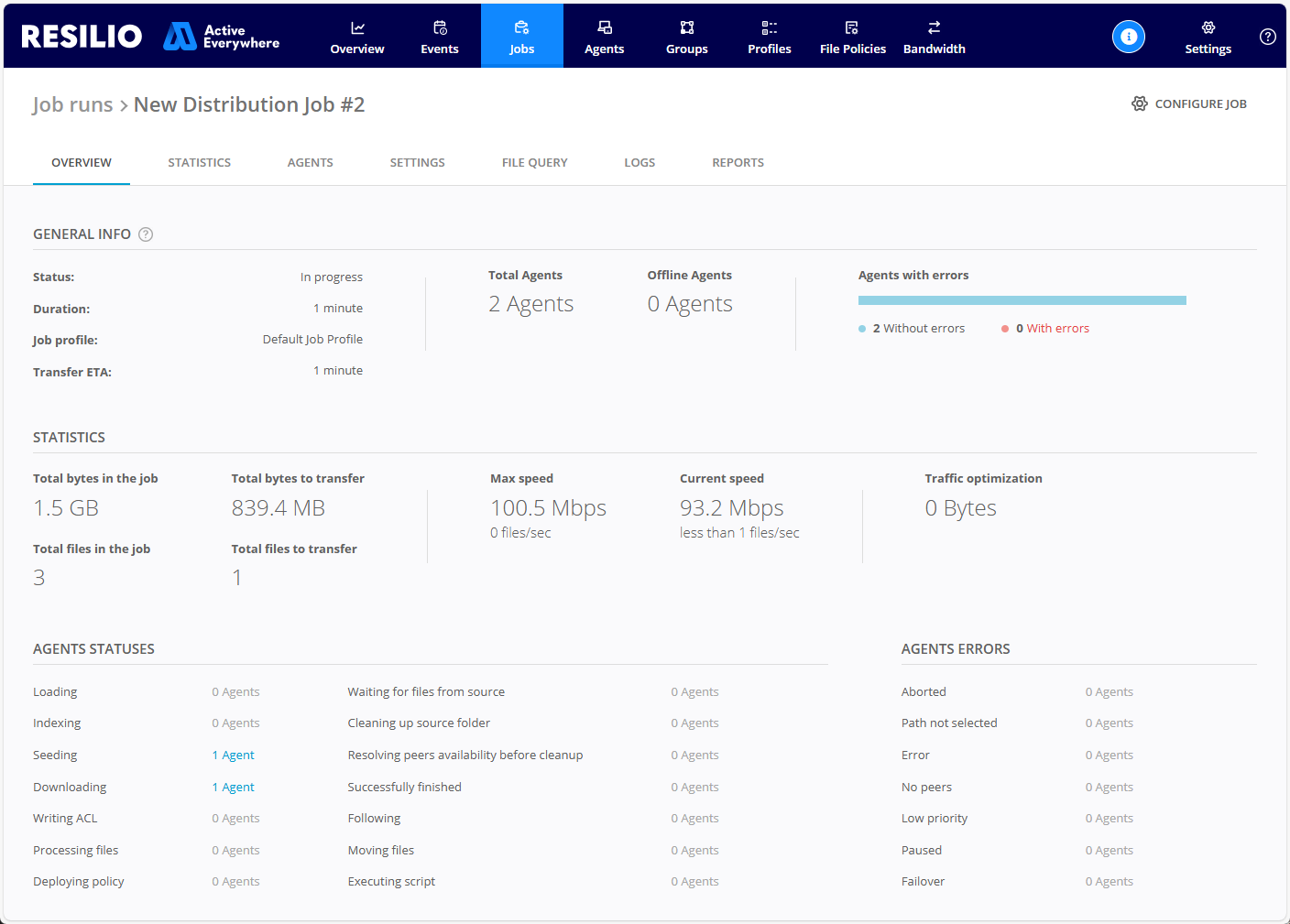Open the Logs tab
1290x924 pixels.
point(639,162)
